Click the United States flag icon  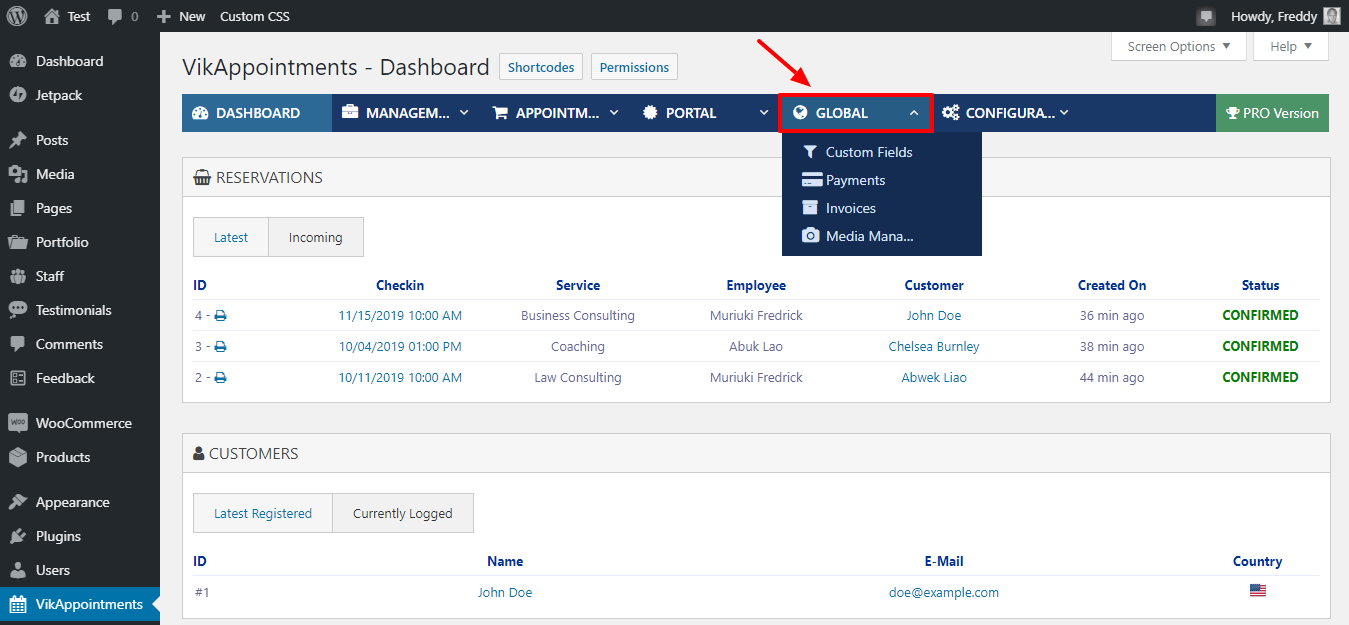pos(1258,591)
